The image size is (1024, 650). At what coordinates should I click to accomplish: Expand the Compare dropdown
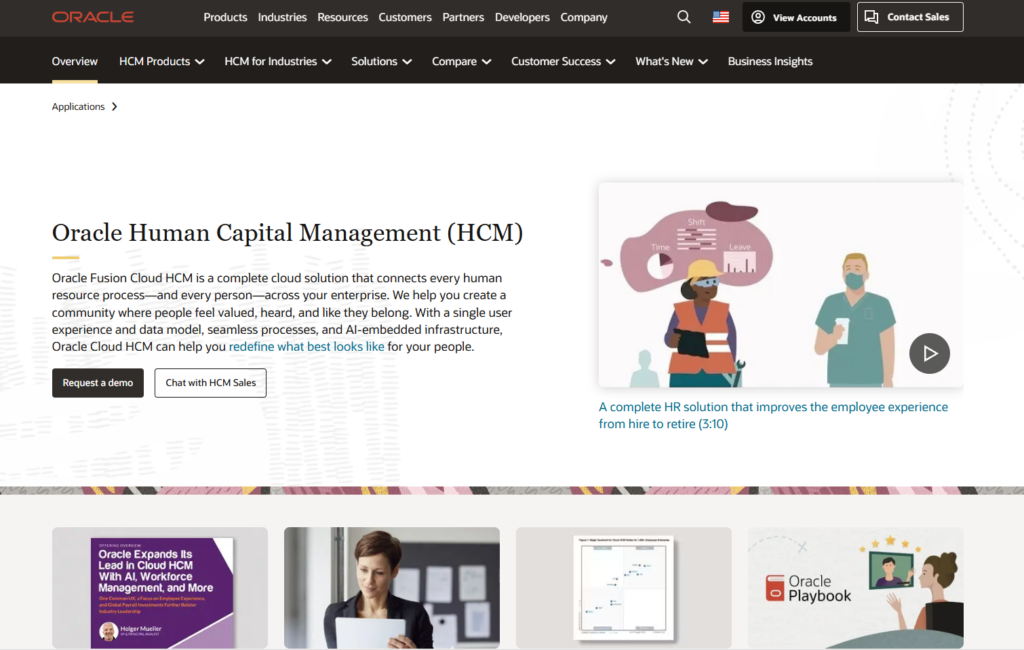pyautogui.click(x=461, y=61)
